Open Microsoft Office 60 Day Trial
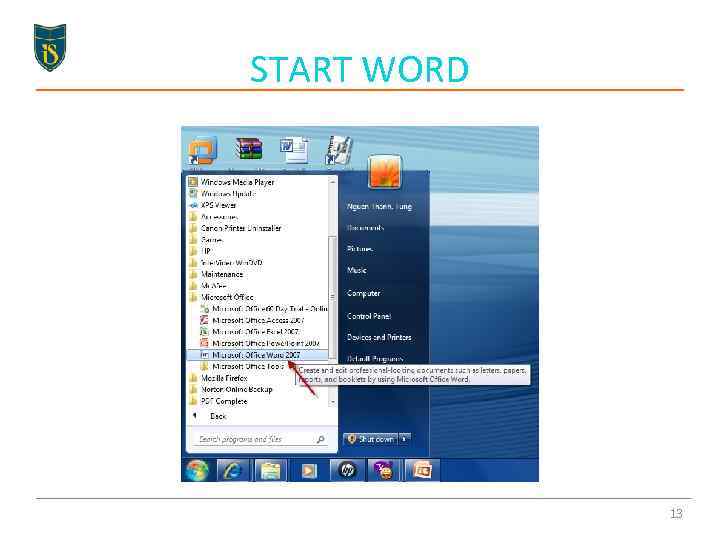This screenshot has height=540, width=720. click(x=263, y=309)
